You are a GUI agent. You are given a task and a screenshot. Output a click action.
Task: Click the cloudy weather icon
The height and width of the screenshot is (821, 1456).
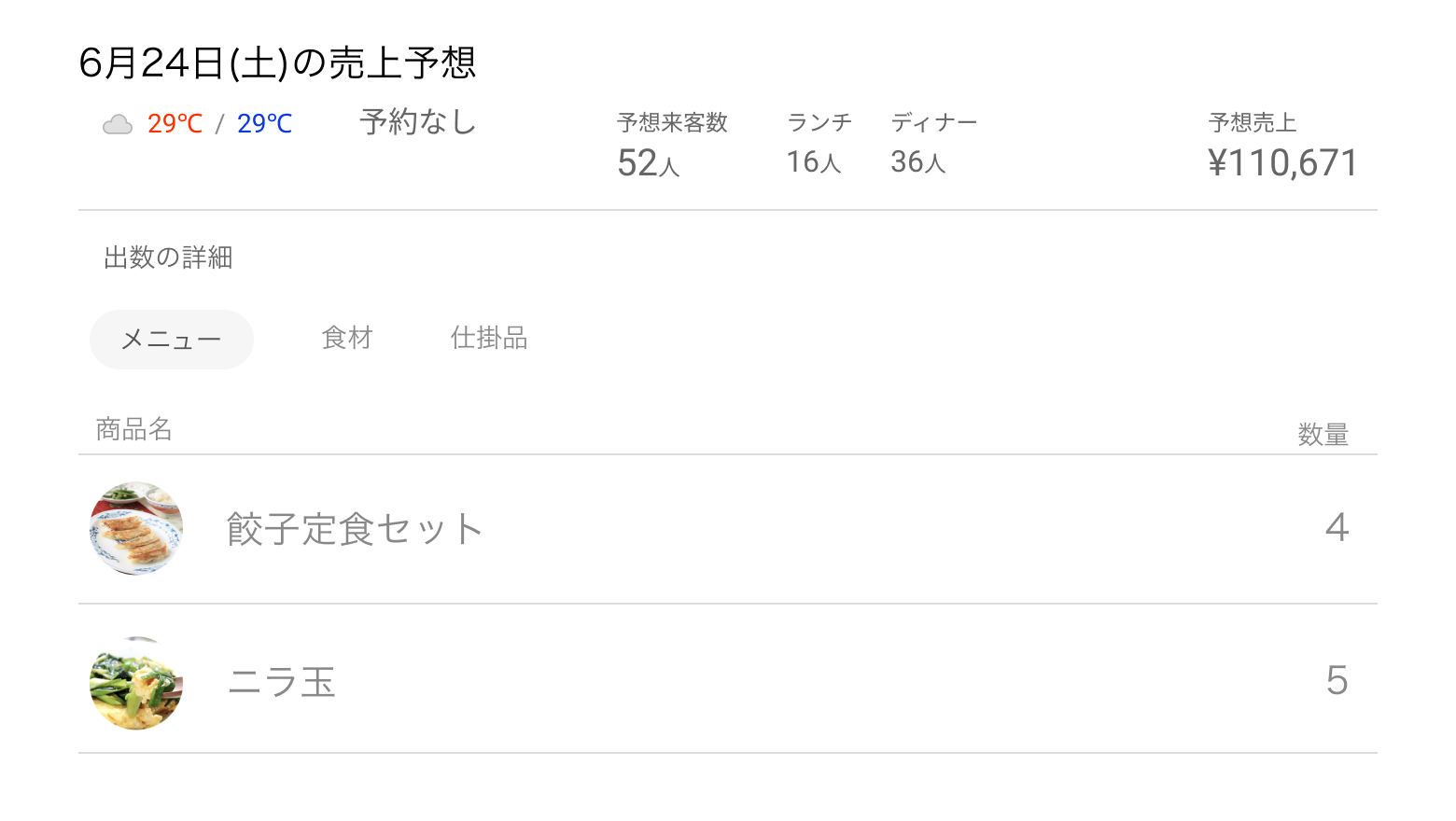118,124
